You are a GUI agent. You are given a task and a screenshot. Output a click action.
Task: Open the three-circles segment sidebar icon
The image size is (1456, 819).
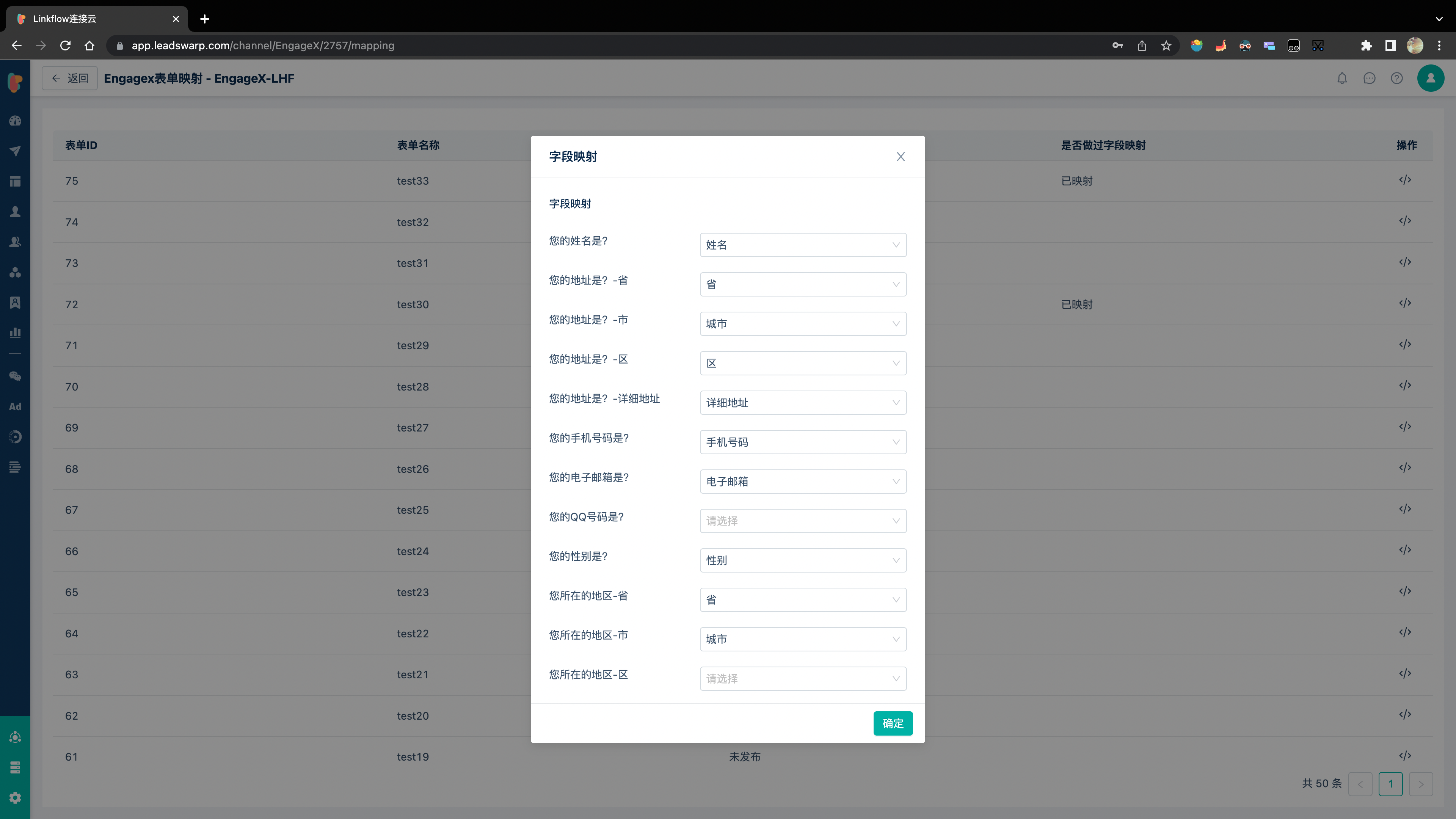click(x=15, y=272)
